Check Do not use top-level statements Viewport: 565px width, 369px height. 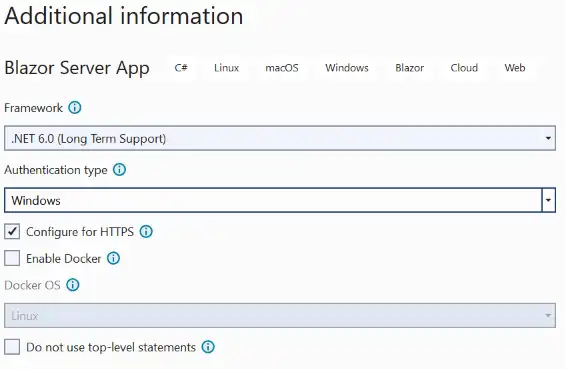tap(12, 347)
